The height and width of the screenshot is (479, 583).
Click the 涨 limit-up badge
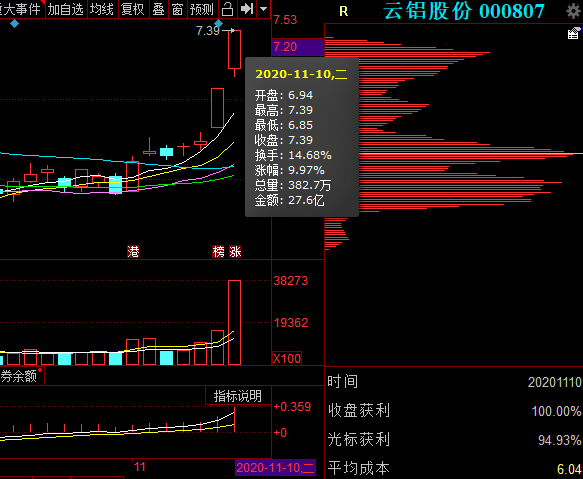coord(235,252)
